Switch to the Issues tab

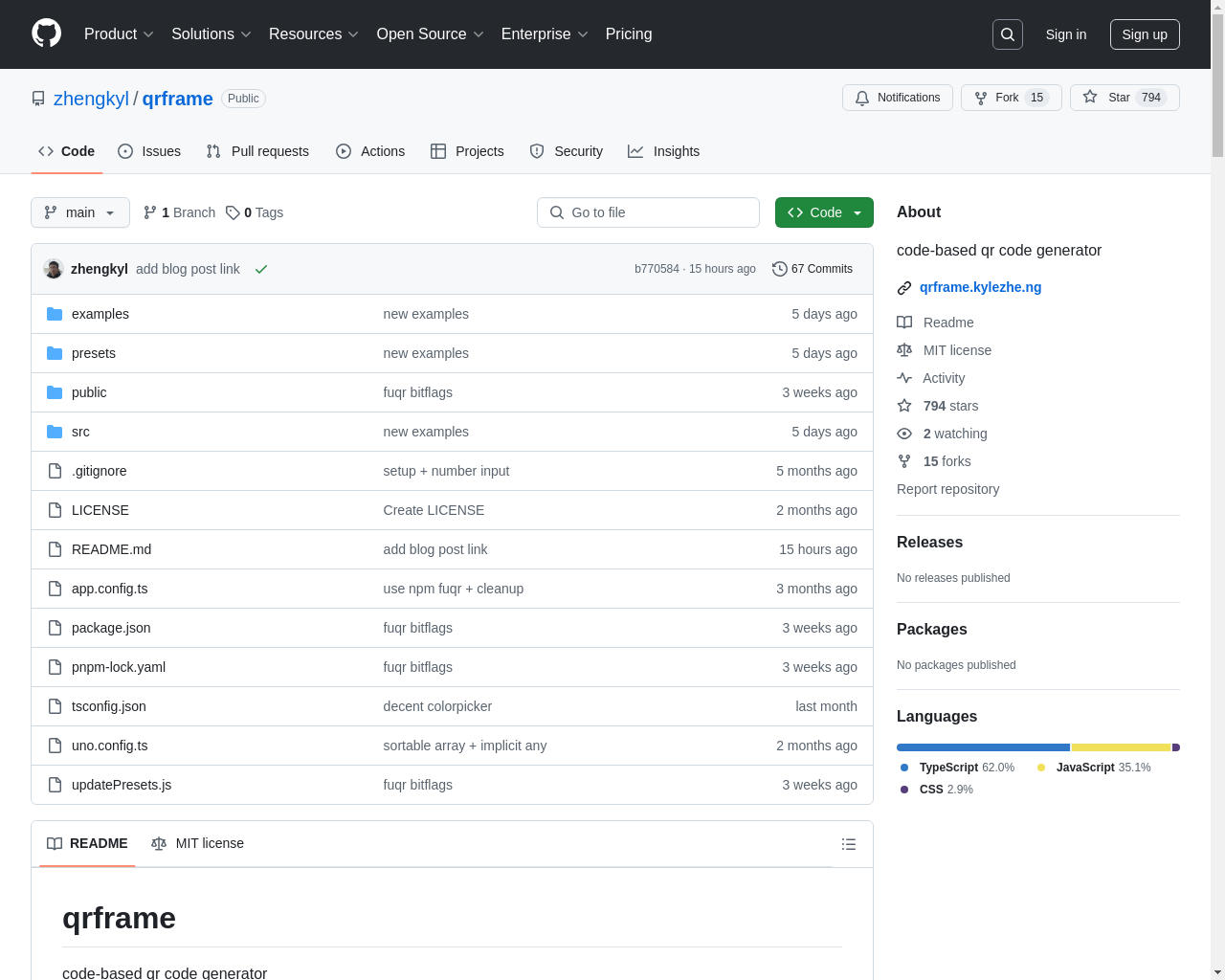[149, 151]
